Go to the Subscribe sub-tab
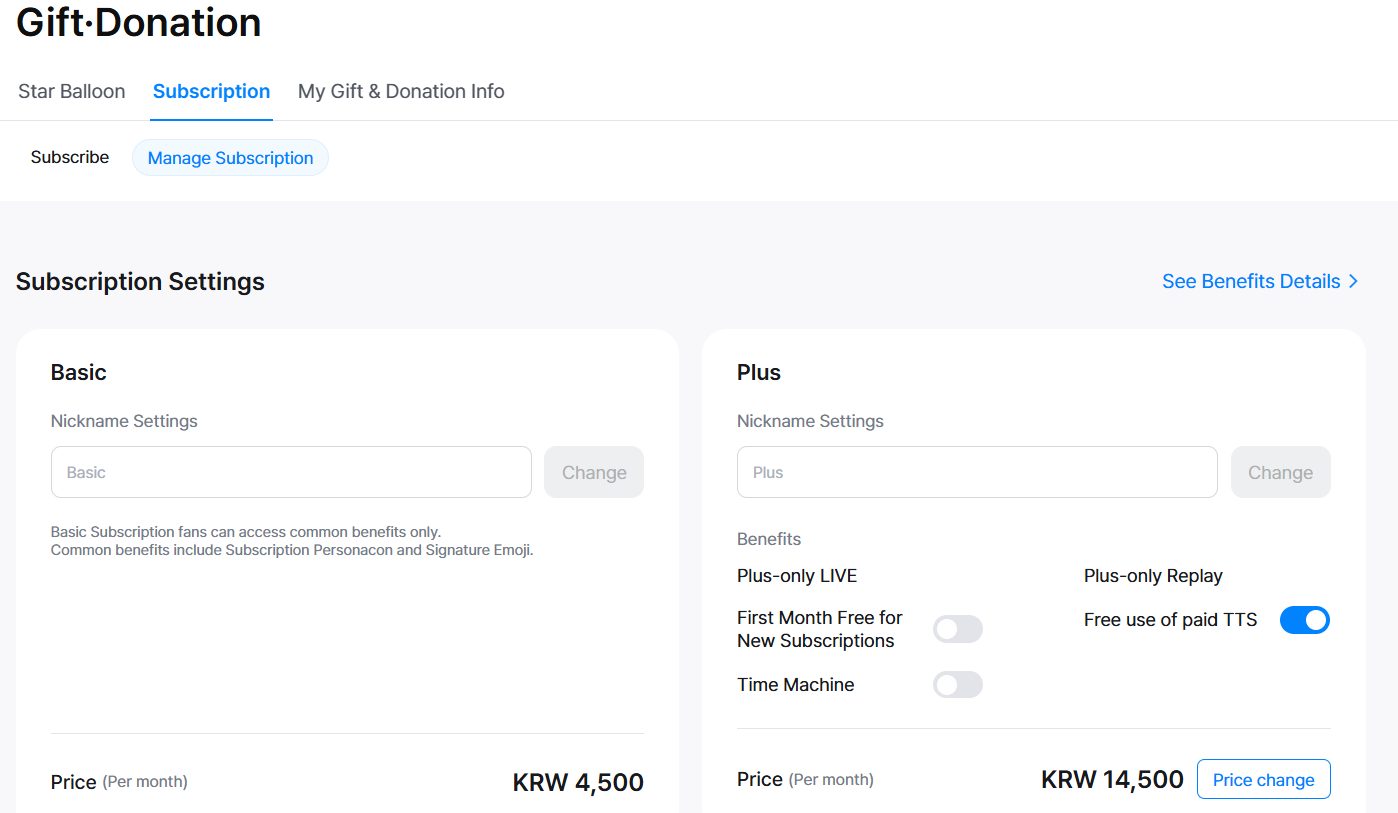The height and width of the screenshot is (813, 1398). click(x=70, y=158)
